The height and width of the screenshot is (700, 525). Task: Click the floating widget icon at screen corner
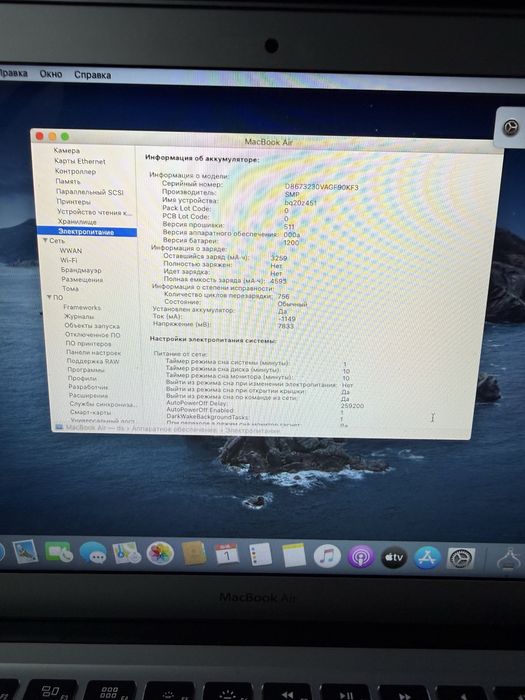(x=510, y=128)
